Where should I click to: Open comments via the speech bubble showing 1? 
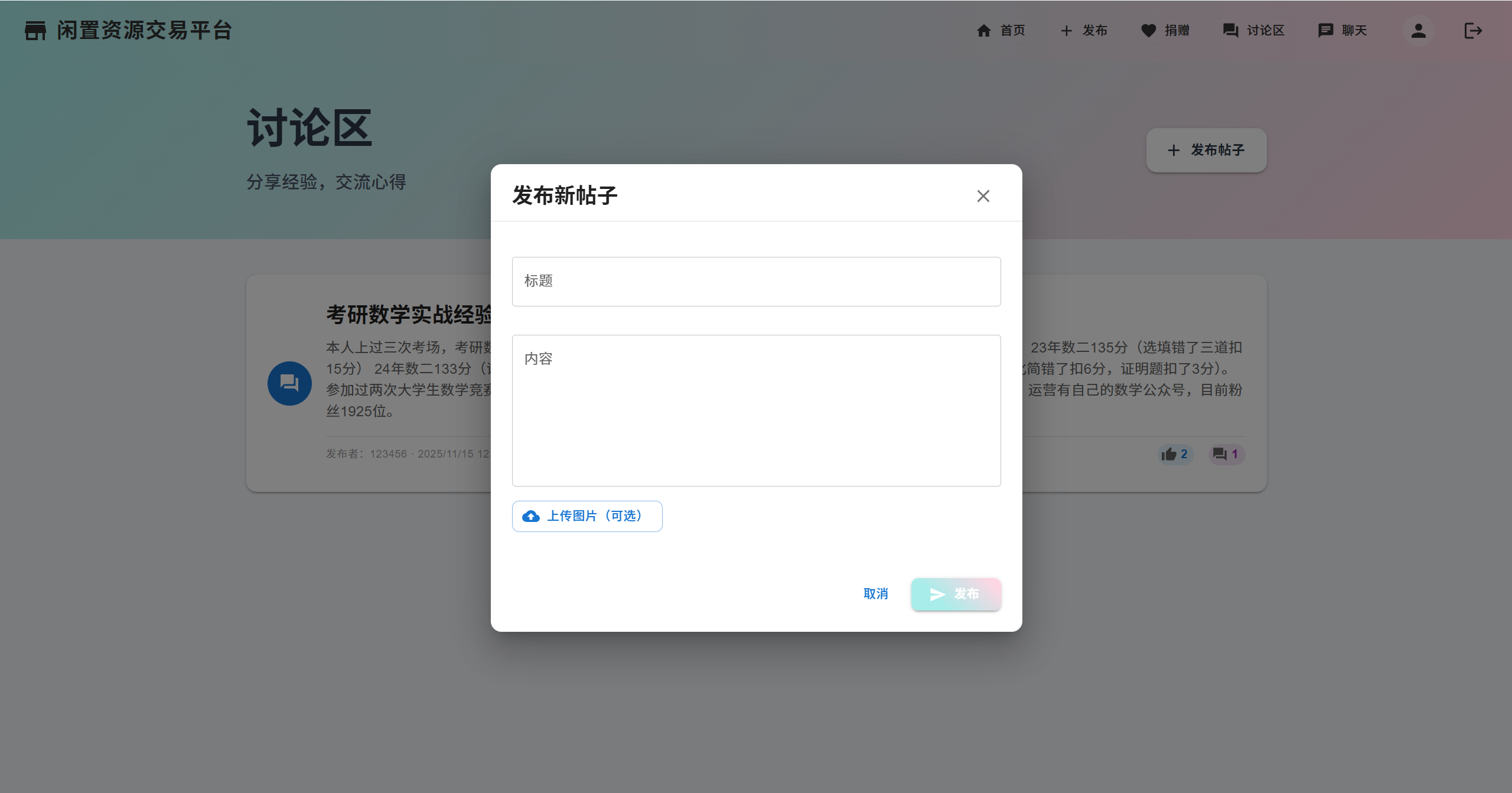tap(1220, 454)
